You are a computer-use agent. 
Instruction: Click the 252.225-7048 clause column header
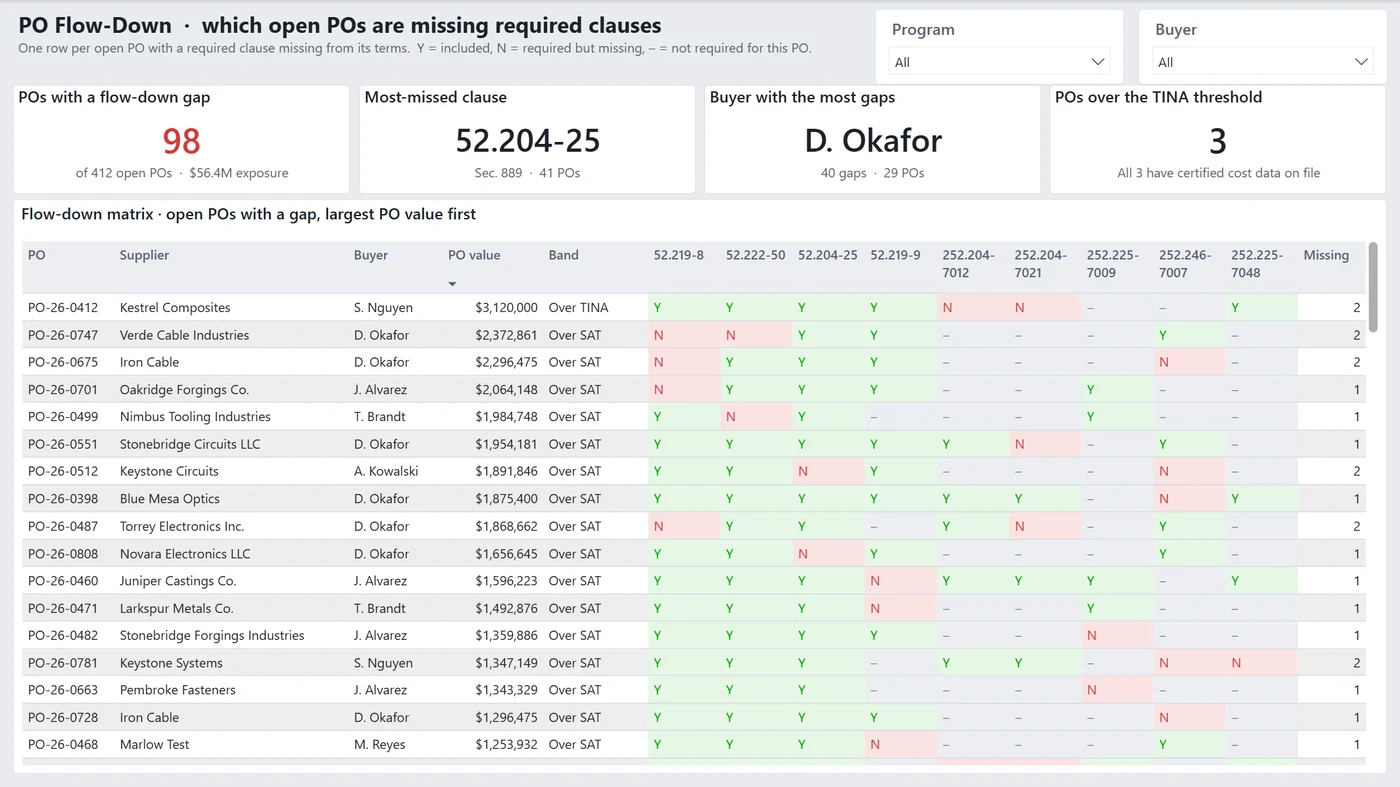pos(1259,264)
